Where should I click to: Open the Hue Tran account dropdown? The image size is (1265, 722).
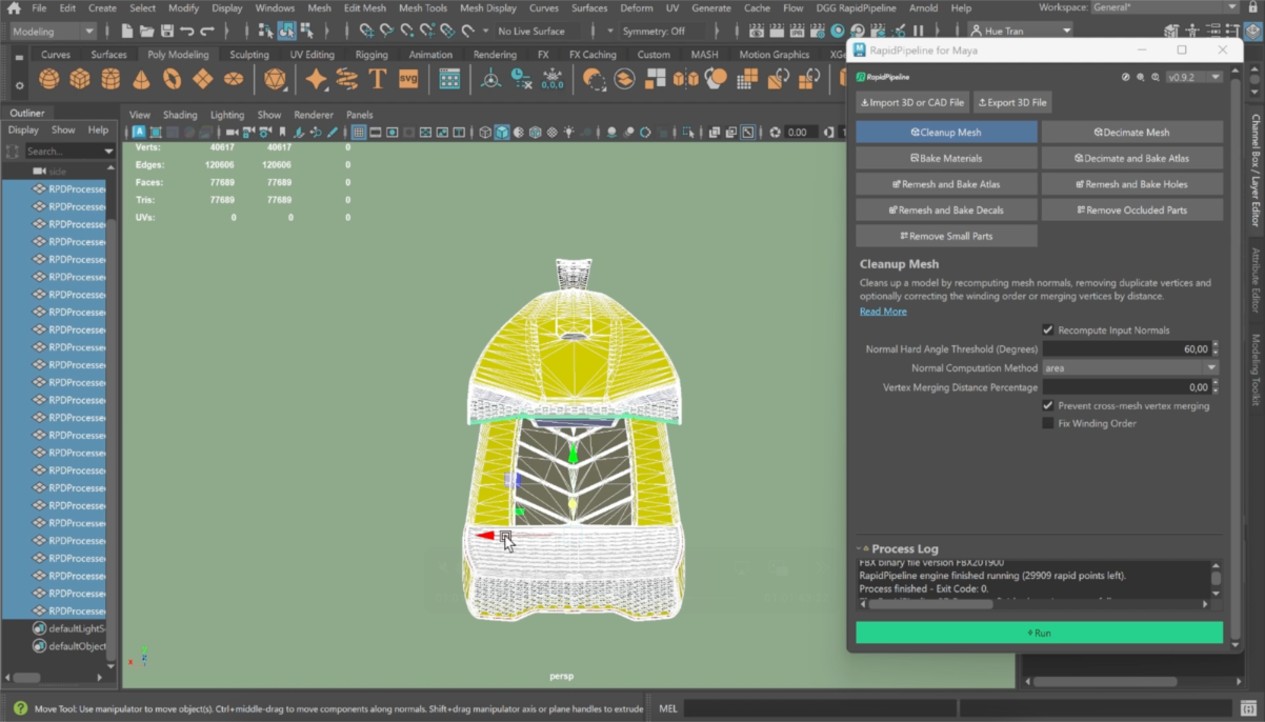click(1019, 31)
